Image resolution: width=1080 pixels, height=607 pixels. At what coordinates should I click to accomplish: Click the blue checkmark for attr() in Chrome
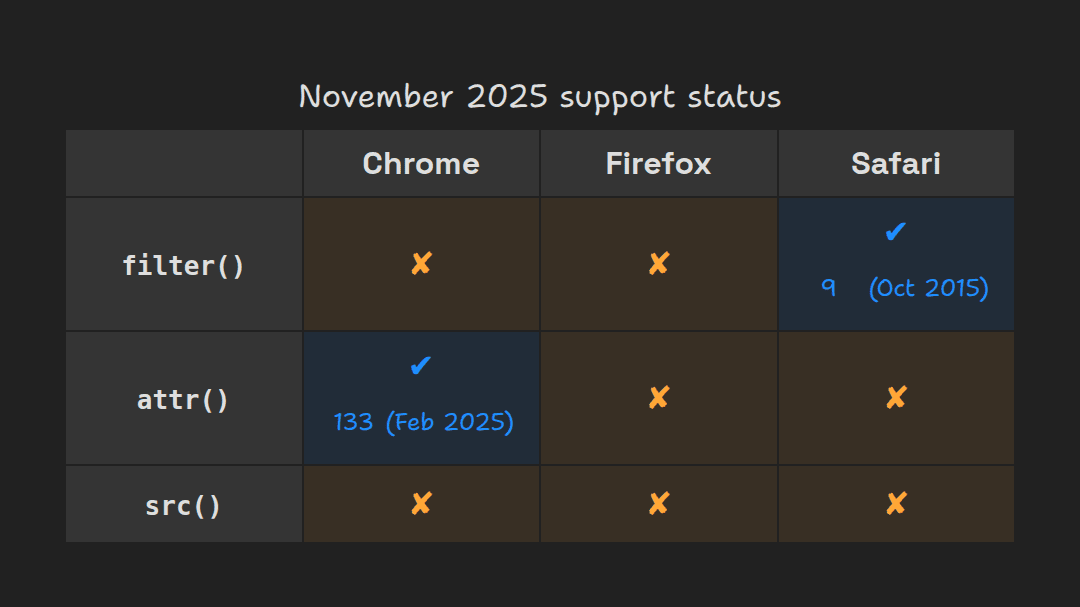pos(421,366)
